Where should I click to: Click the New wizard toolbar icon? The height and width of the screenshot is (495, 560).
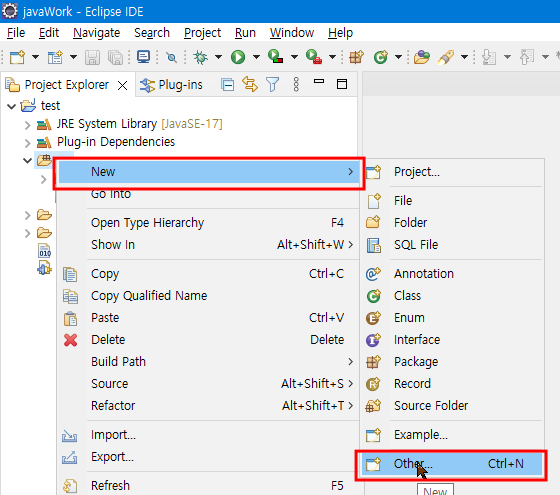click(17, 57)
